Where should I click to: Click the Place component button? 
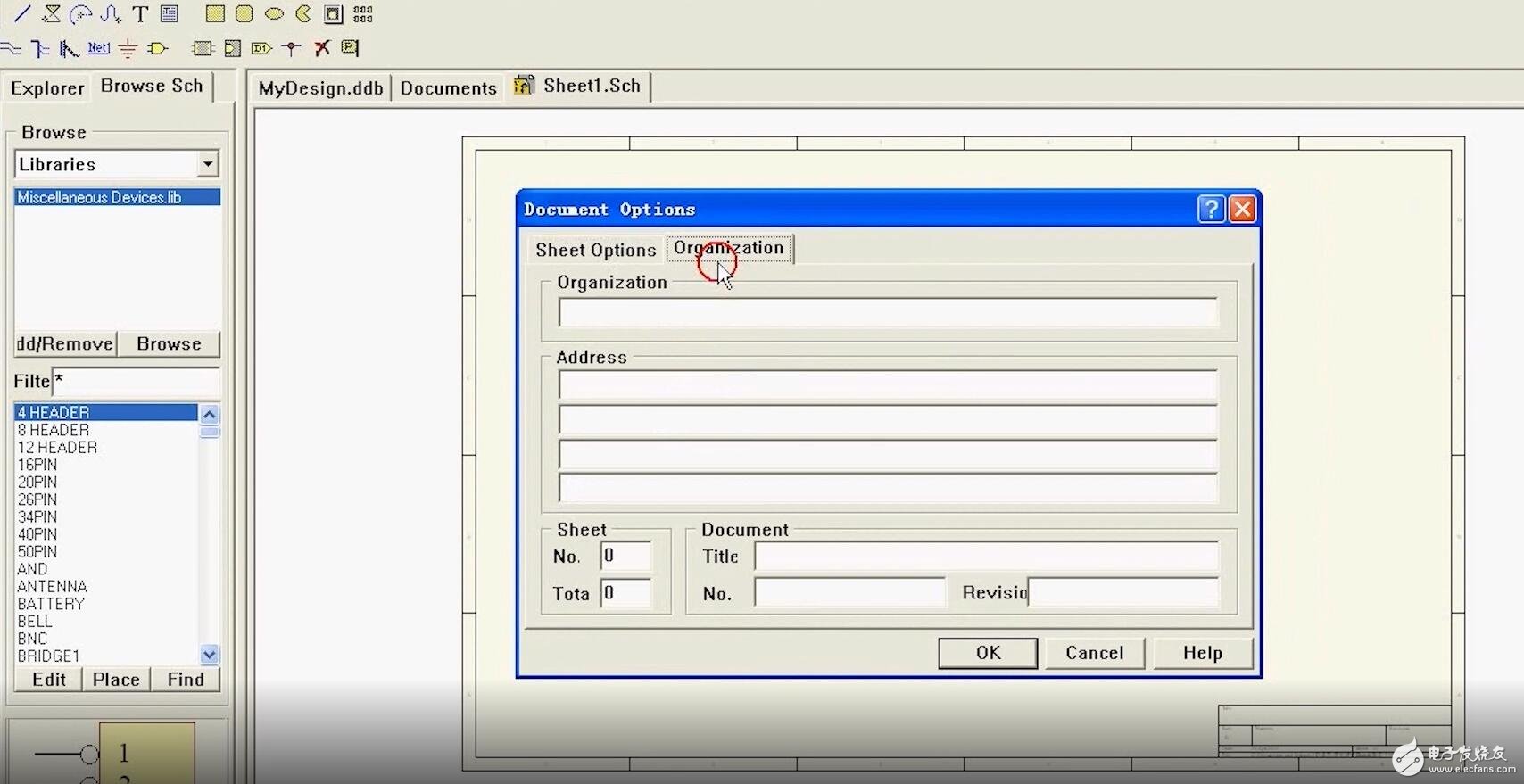click(x=116, y=680)
